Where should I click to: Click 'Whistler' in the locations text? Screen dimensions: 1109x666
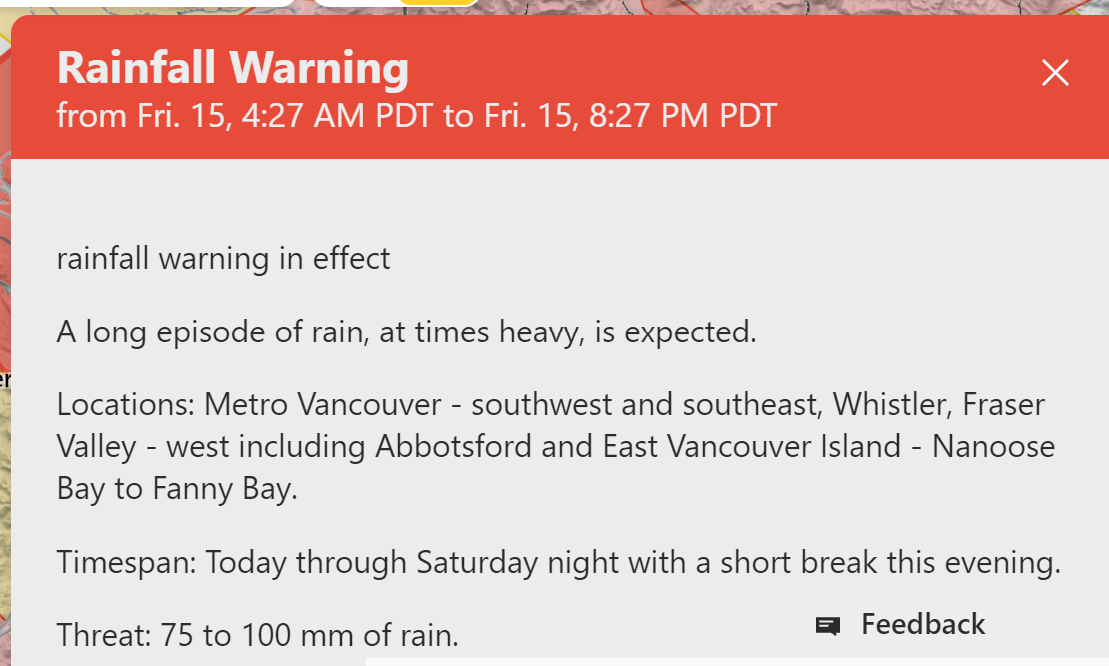click(x=891, y=405)
